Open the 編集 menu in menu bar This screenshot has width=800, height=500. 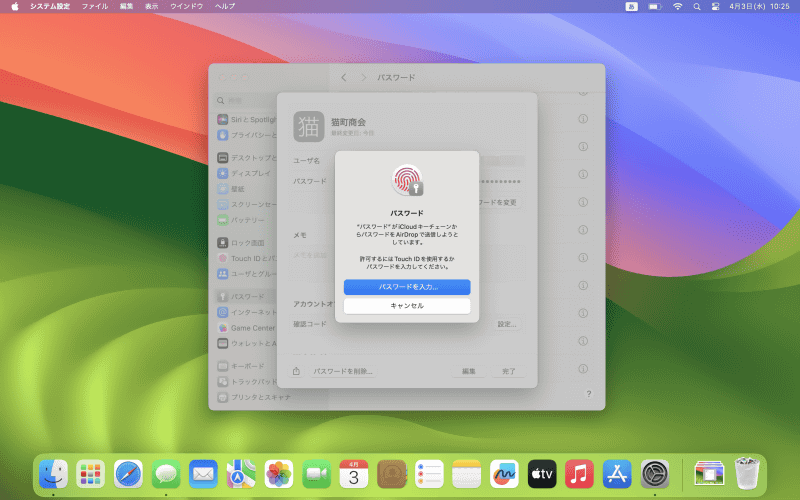126,6
